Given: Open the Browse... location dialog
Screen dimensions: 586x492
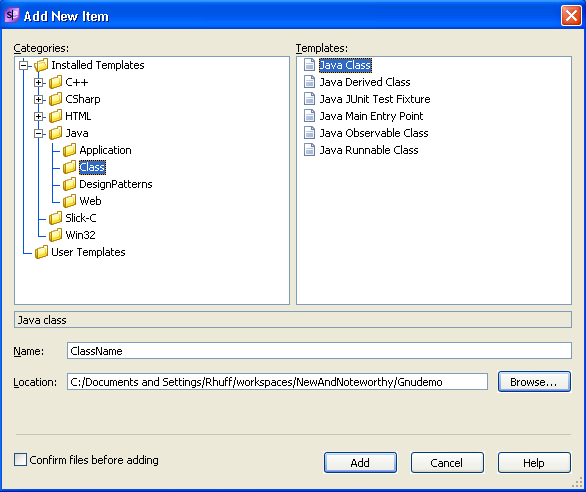Looking at the screenshot, I should coord(534,382).
